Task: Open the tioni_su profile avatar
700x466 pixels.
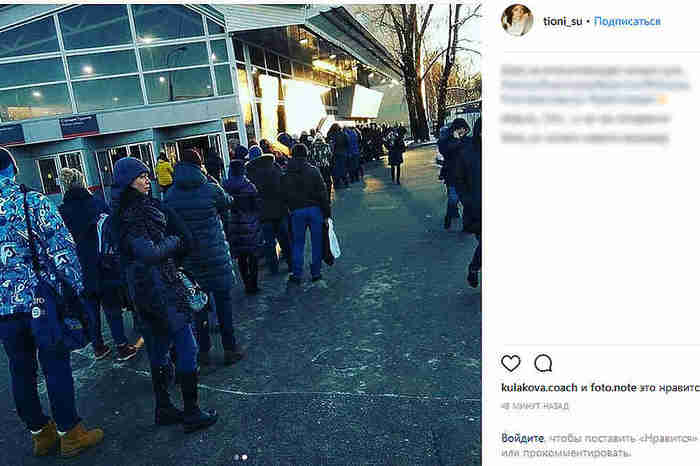Action: click(517, 20)
